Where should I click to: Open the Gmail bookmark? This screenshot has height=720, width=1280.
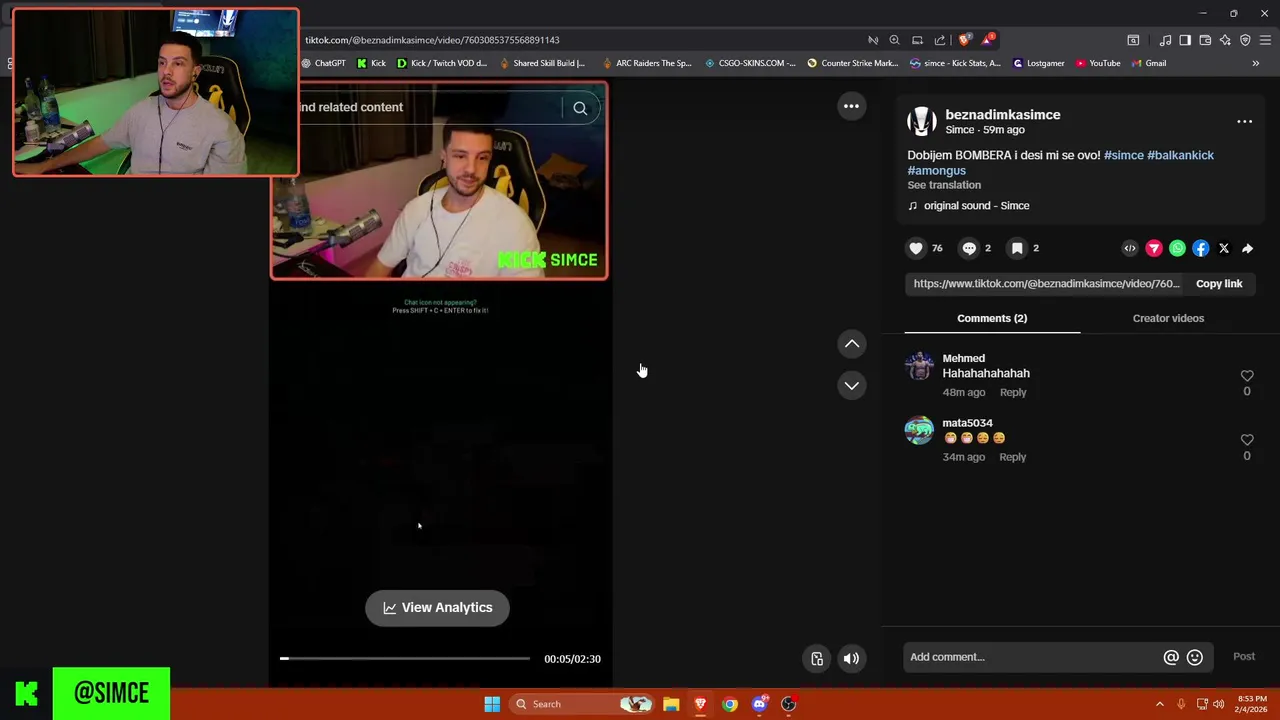pos(1149,63)
